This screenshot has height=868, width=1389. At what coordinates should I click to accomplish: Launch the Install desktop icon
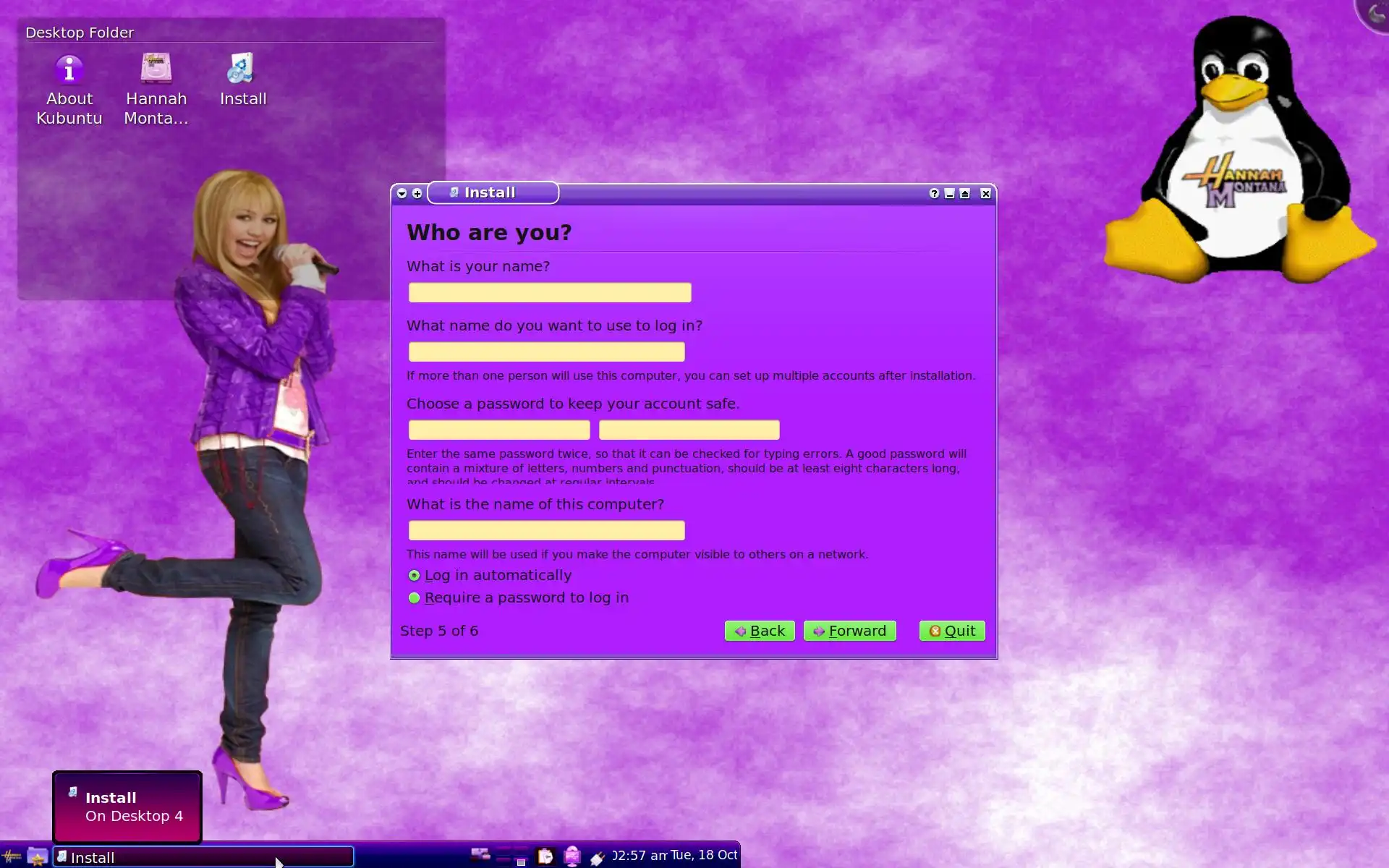click(242, 69)
